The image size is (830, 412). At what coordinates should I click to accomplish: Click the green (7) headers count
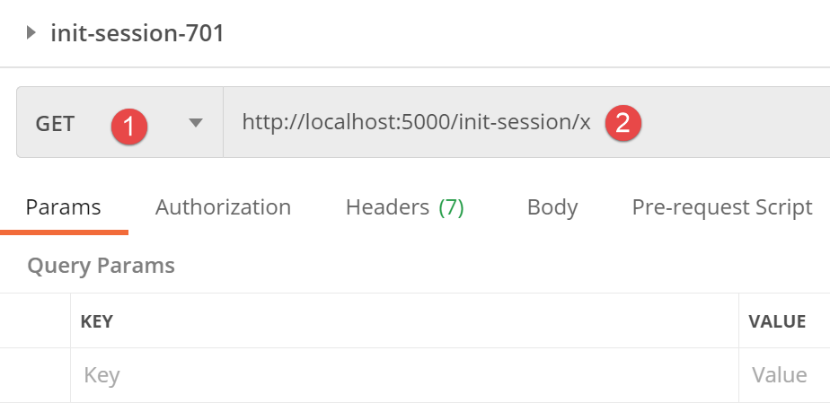pos(451,207)
